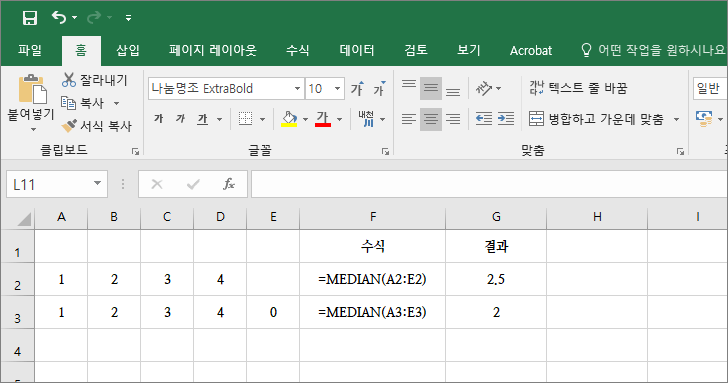728x383 pixels.
Task: Increase the font size
Action: (x=357, y=88)
